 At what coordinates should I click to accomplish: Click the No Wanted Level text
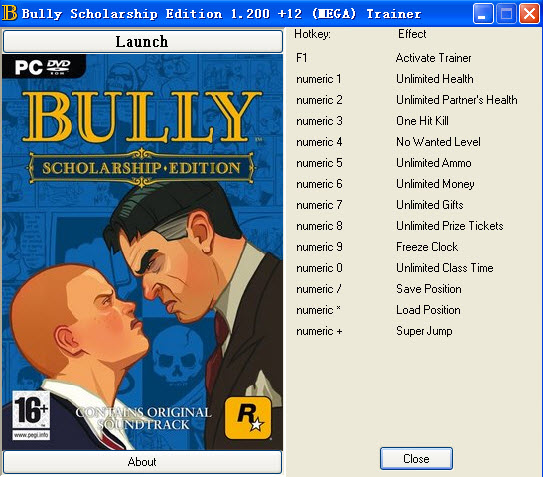pos(438,142)
